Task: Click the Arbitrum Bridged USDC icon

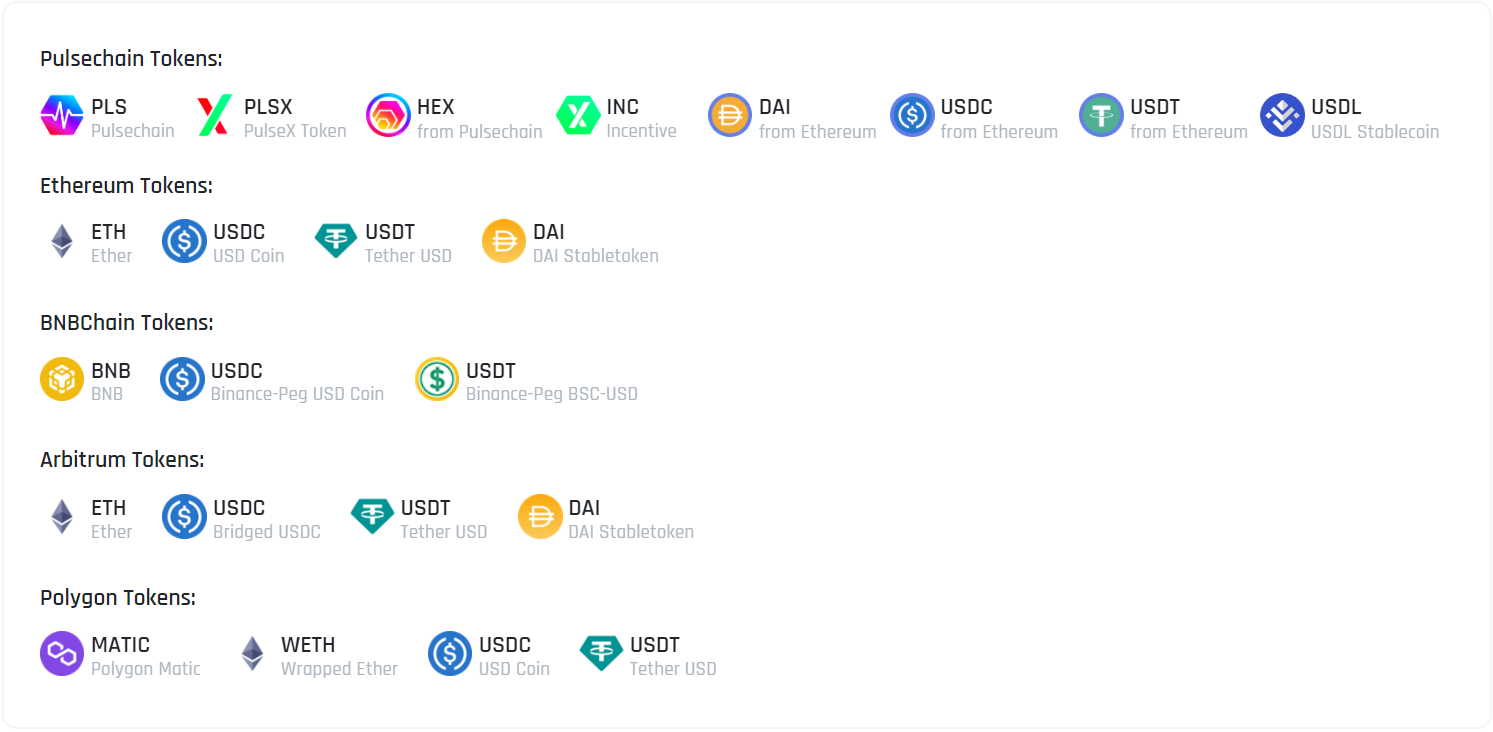Action: [x=184, y=517]
